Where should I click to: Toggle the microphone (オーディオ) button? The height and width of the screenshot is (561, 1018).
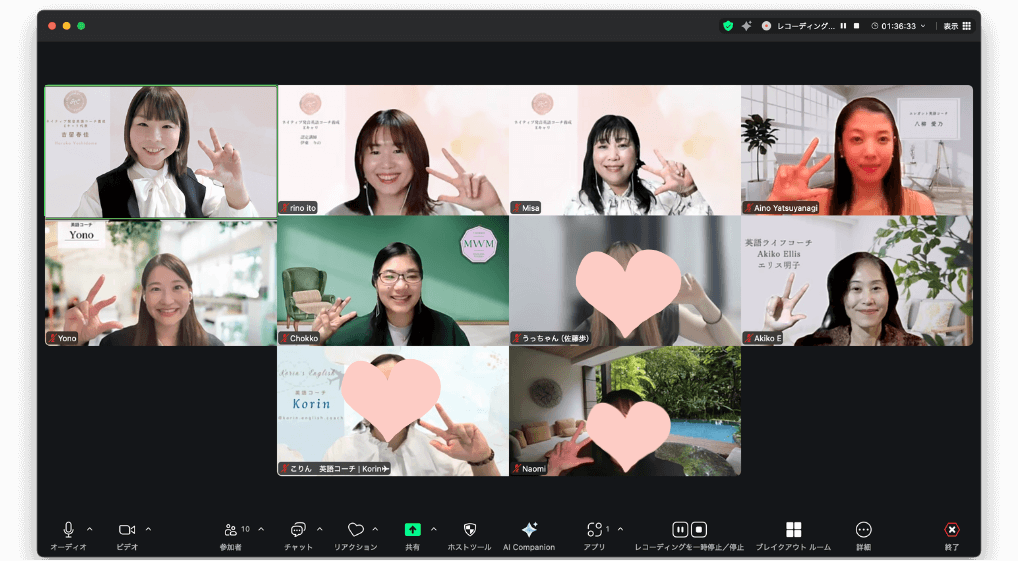pos(68,530)
